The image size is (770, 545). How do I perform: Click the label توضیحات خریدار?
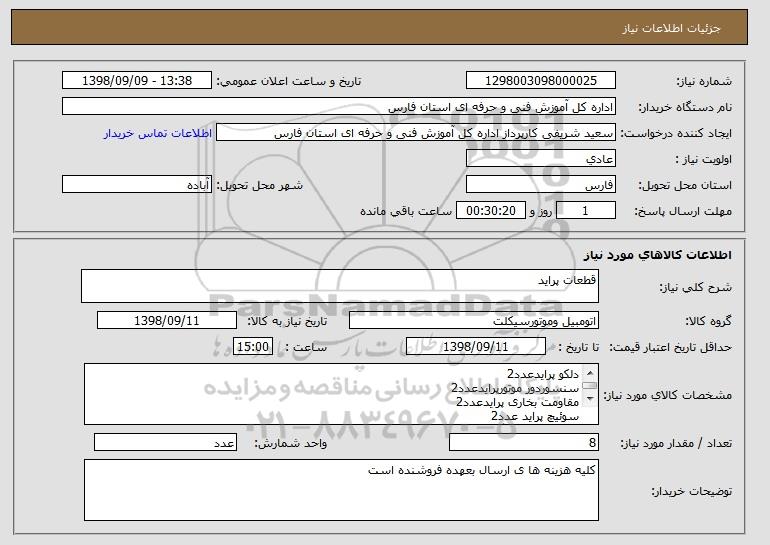(691, 491)
